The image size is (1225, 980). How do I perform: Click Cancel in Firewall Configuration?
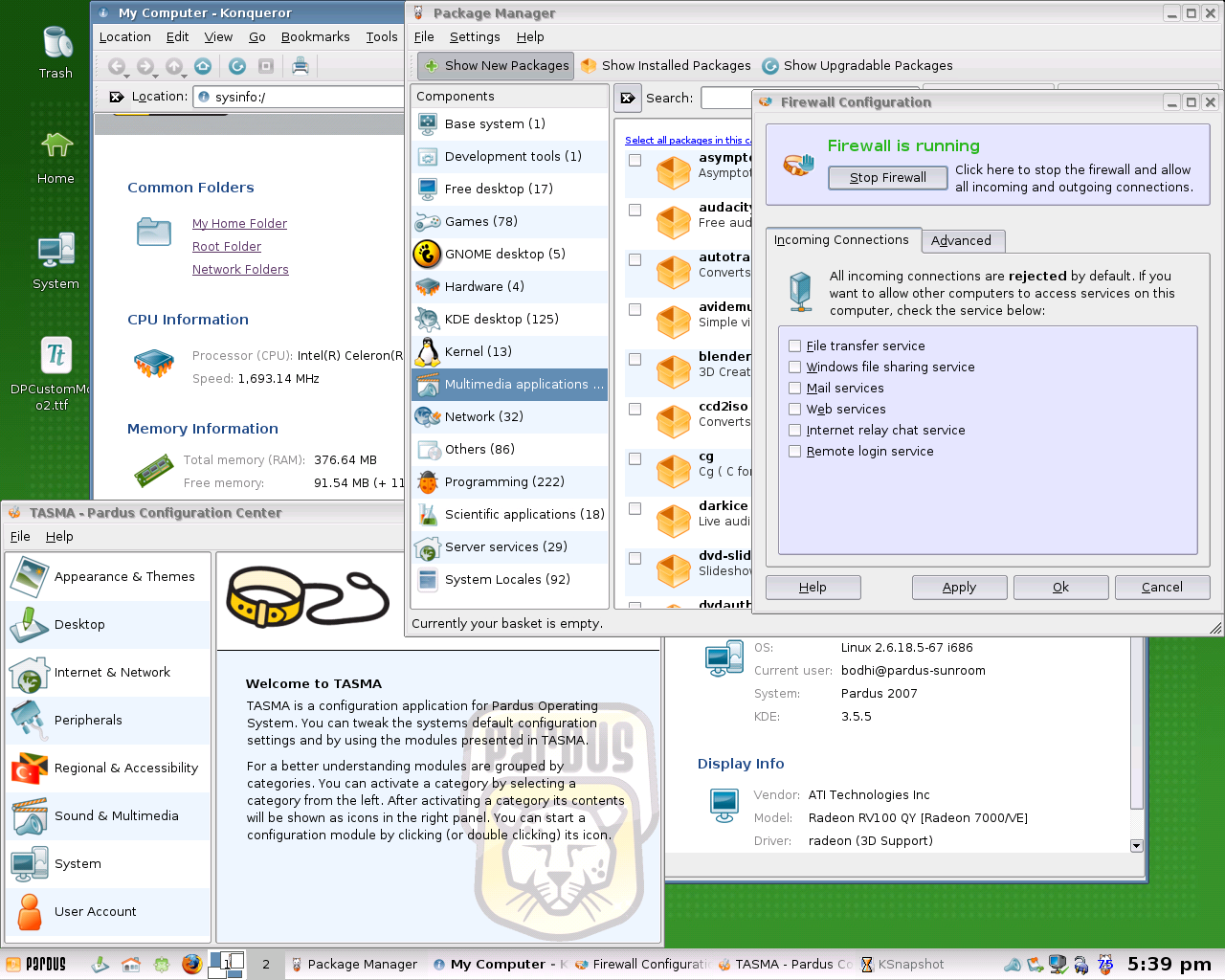click(1162, 588)
